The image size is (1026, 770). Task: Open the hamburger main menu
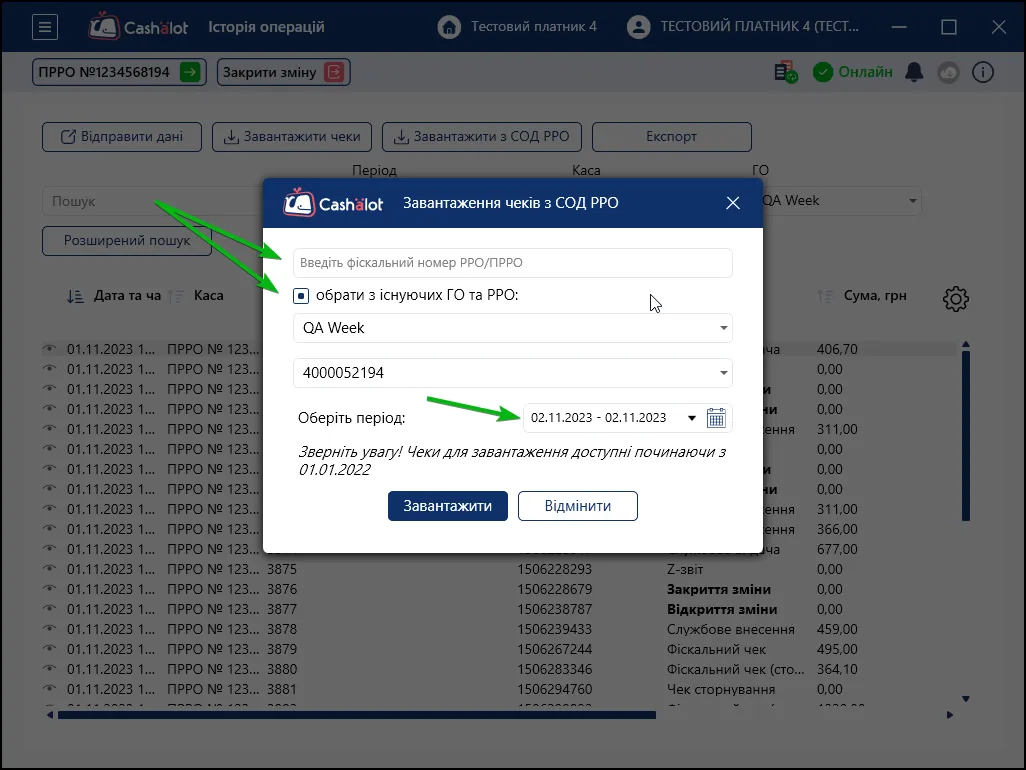(44, 27)
